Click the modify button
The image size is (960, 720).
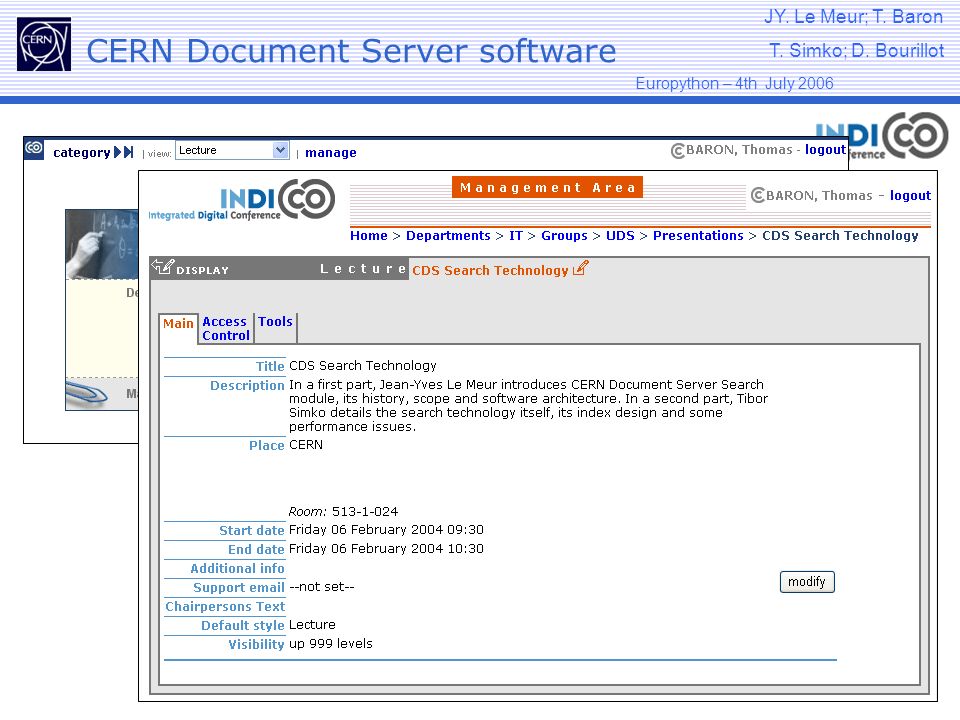click(807, 582)
